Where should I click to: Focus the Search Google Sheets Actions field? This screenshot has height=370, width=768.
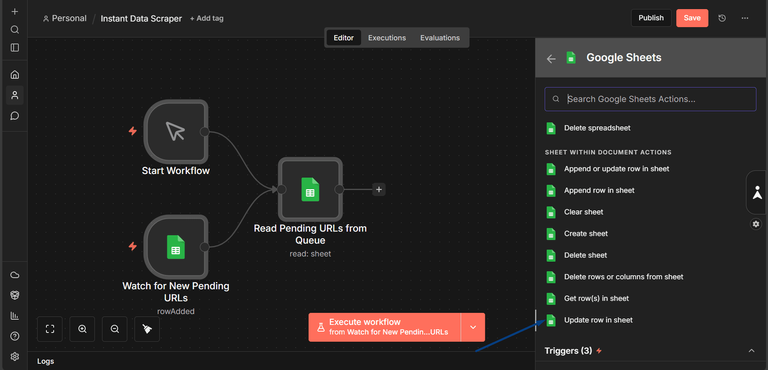pyautogui.click(x=650, y=99)
